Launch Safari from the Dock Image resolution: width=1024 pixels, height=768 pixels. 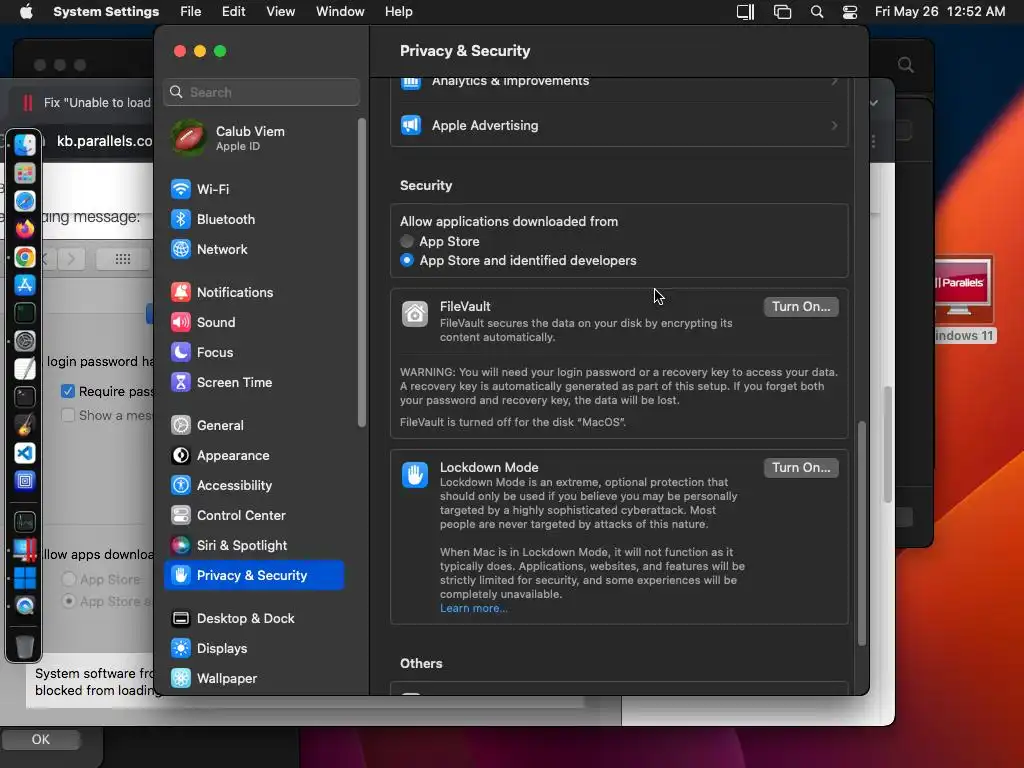(x=25, y=201)
